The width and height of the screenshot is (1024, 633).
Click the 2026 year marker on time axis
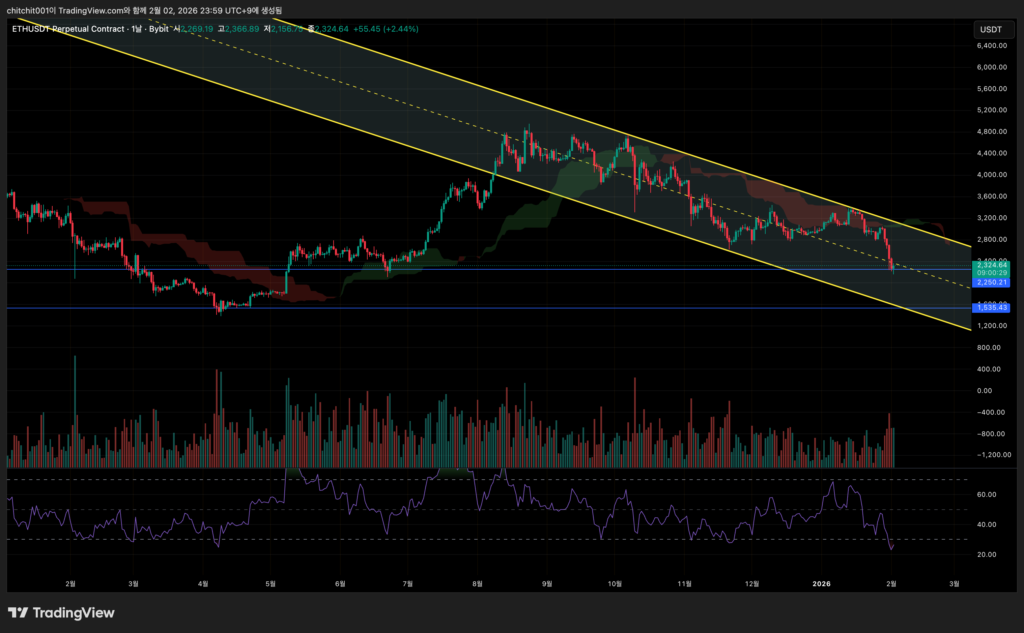(x=822, y=582)
